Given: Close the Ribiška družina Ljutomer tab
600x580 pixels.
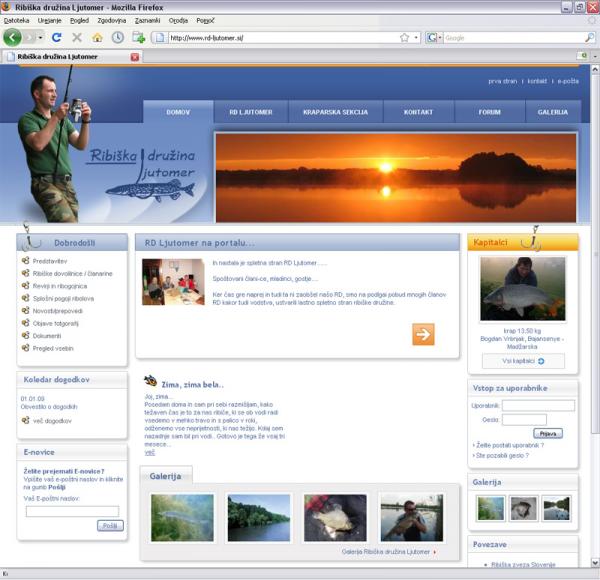Looking at the screenshot, I should pos(135,57).
